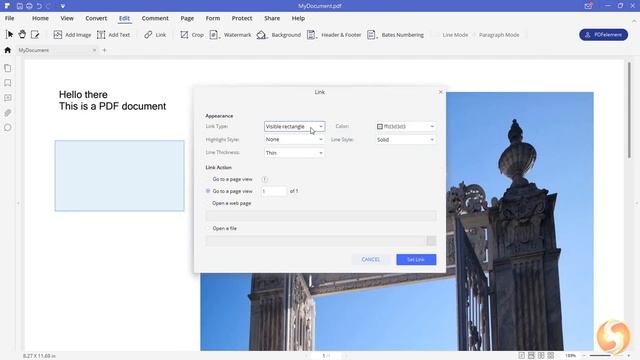Click the Add Image tool
640x360 pixels.
(72, 35)
